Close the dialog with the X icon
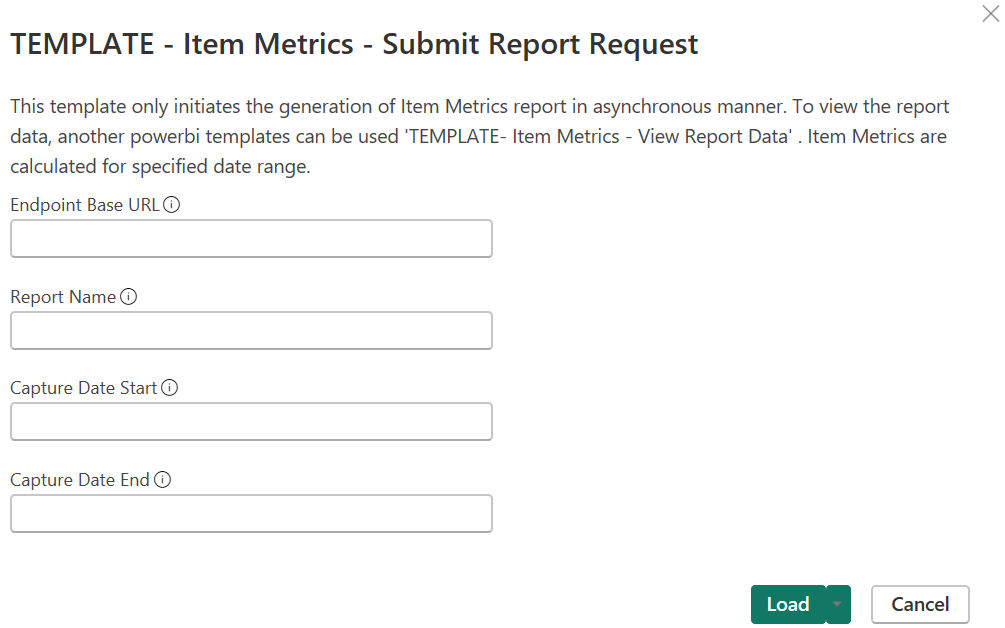 point(990,13)
